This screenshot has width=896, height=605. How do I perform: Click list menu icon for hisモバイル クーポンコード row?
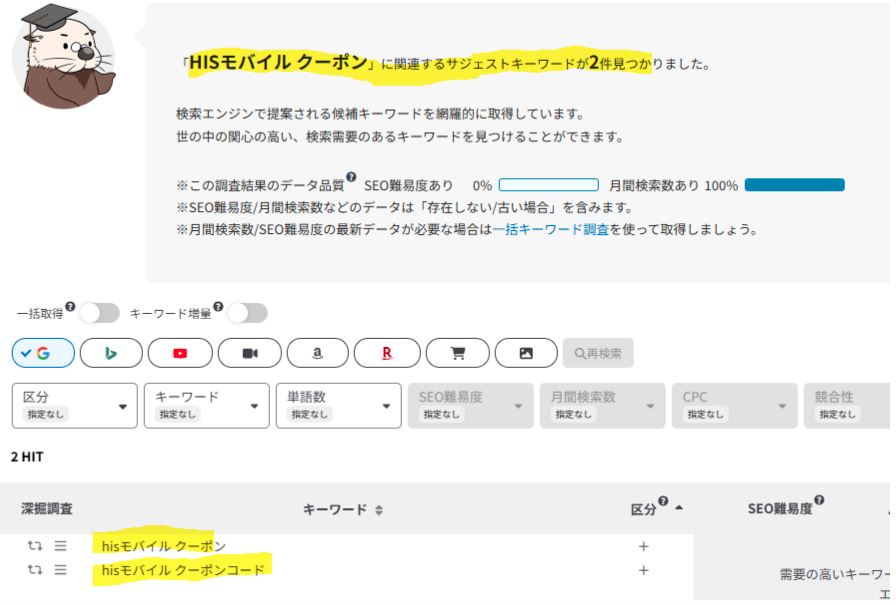click(61, 570)
